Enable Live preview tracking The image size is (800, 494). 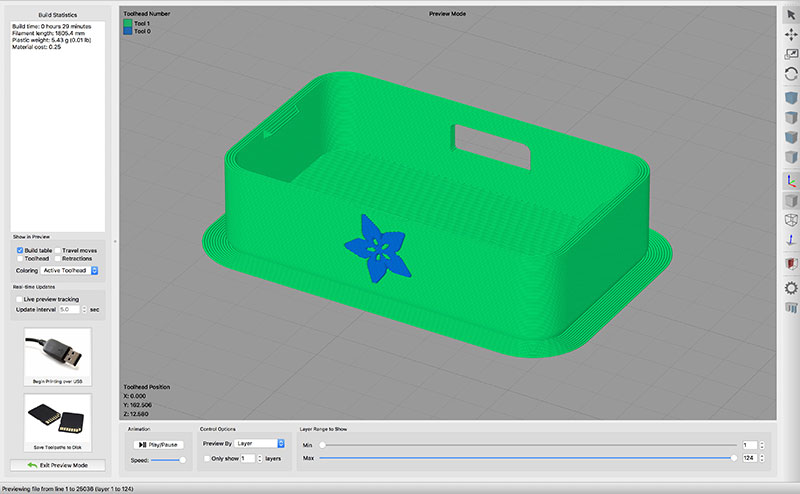pyautogui.click(x=21, y=299)
